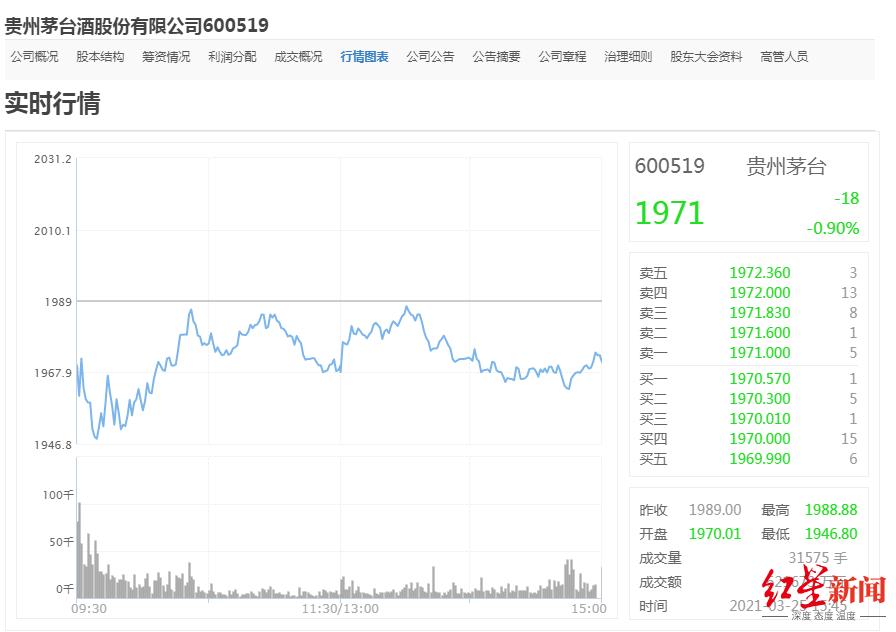
Task: Select 卖三 price 1971.830
Action: (x=759, y=313)
